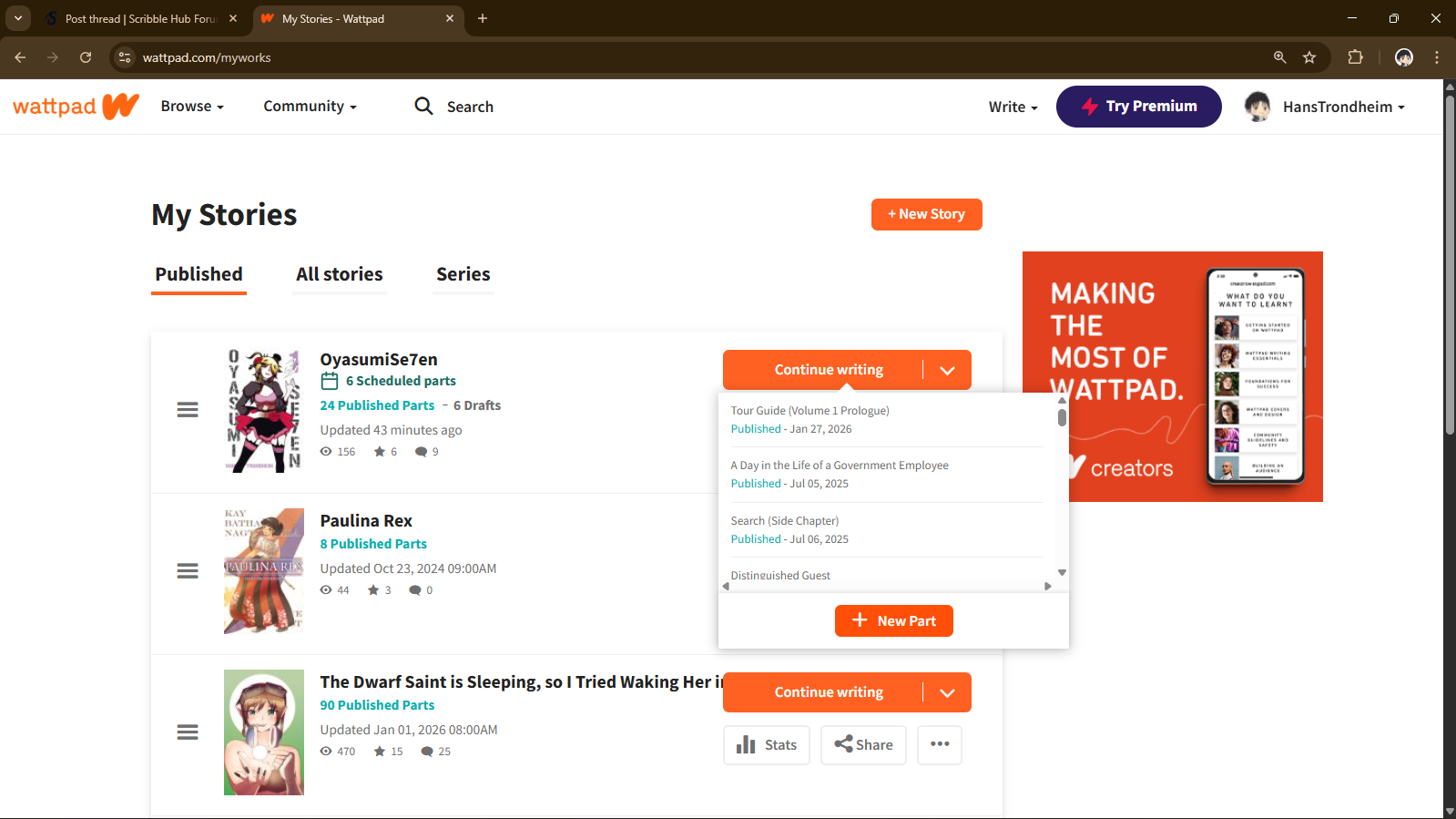1456x819 pixels.
Task: Open the browser extensions puzzle icon
Action: (1355, 57)
